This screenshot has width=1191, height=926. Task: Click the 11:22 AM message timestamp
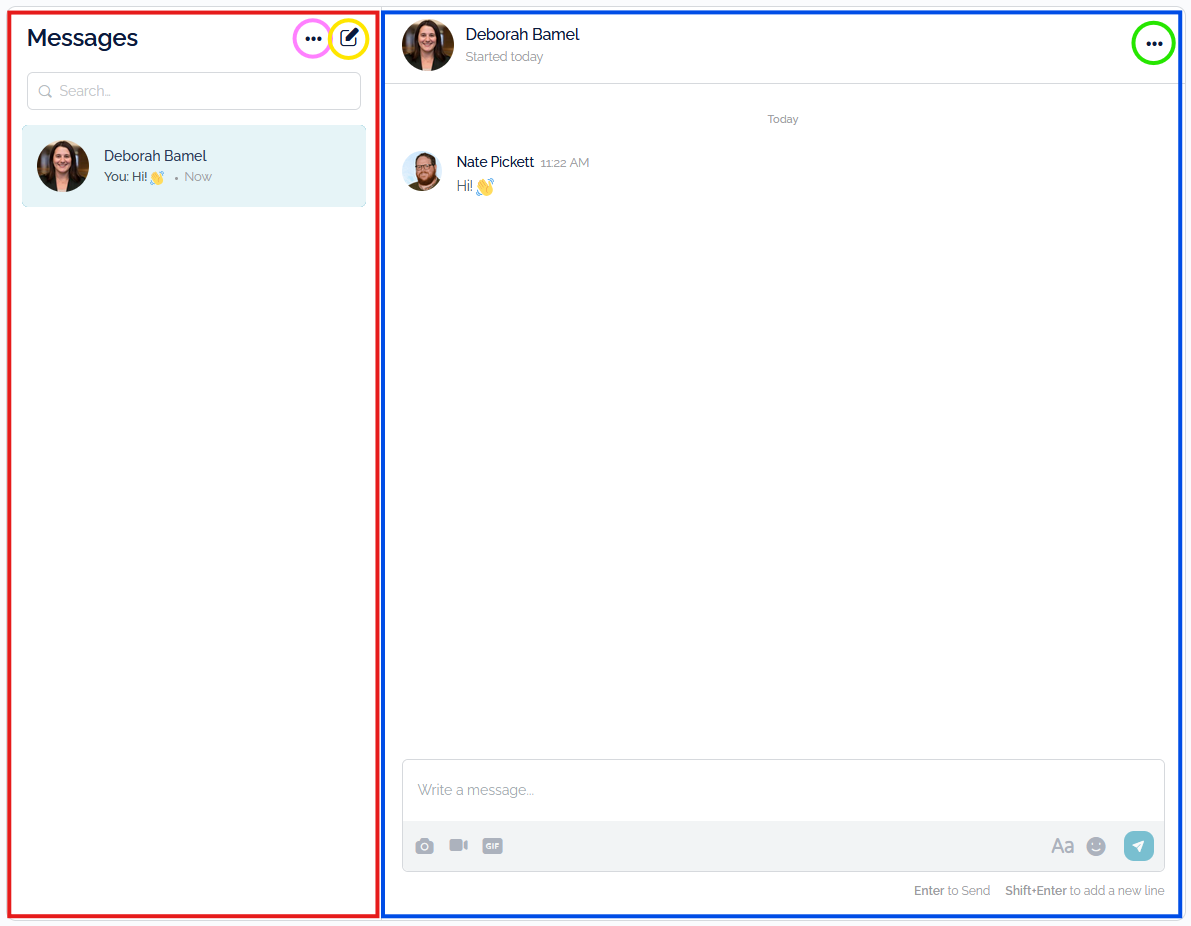[x=565, y=163]
